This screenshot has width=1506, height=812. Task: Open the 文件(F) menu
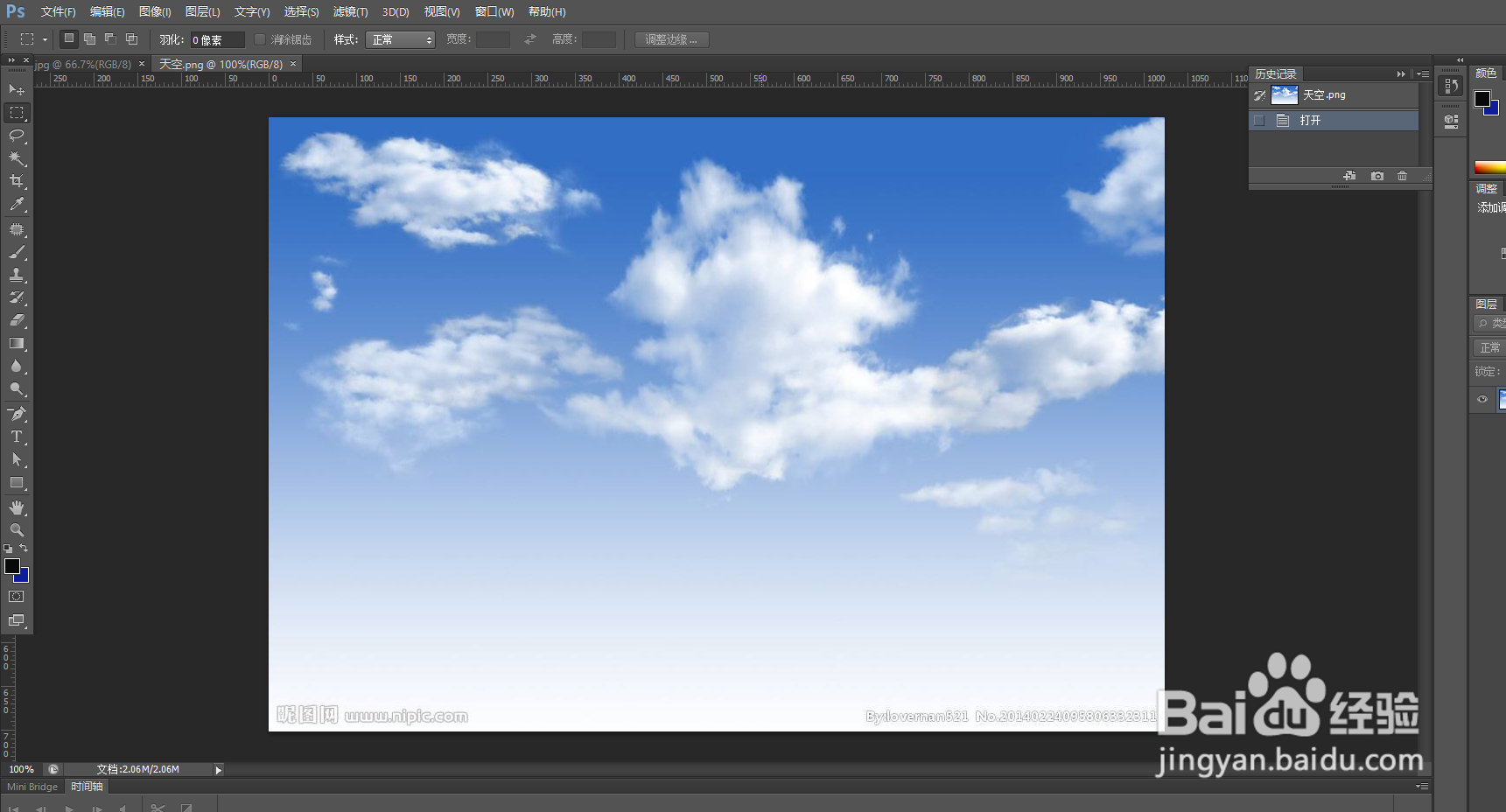coord(58,12)
